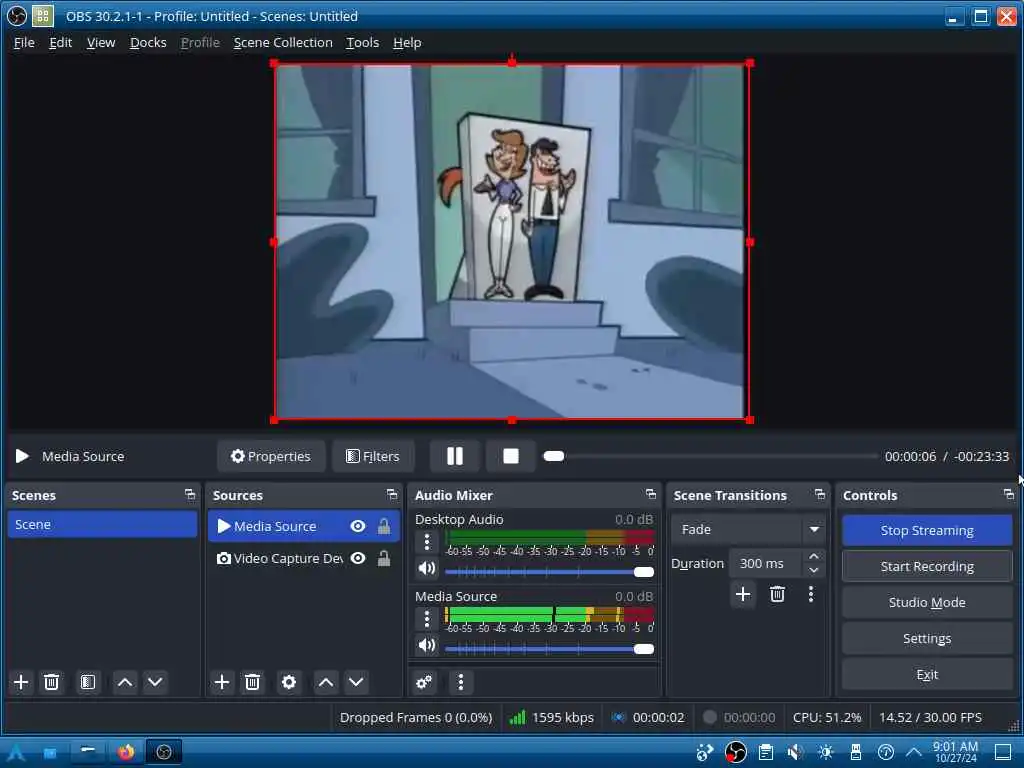Click OBS icon in system tray
1024x768 pixels.
[x=735, y=752]
